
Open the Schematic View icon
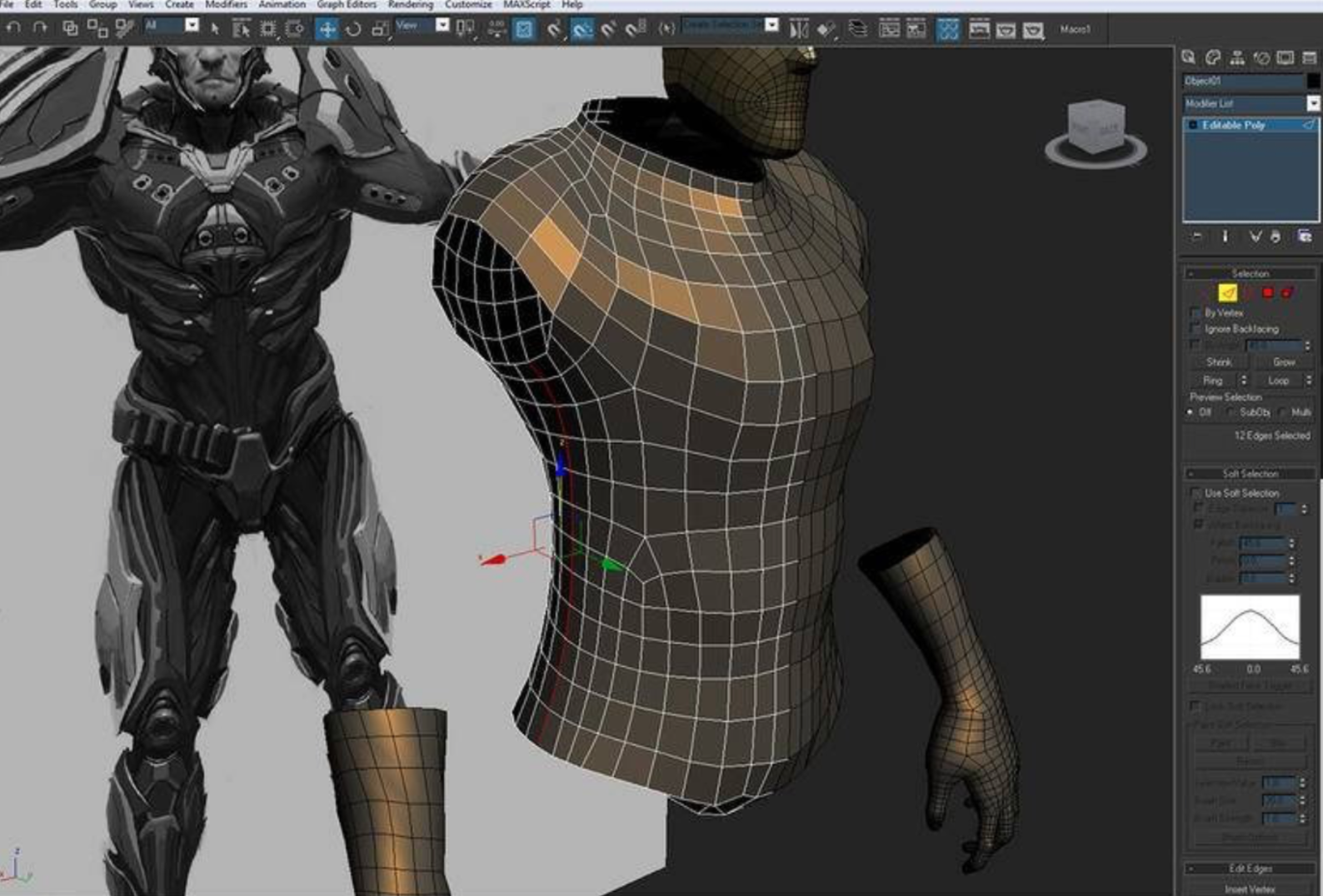pyautogui.click(x=916, y=29)
